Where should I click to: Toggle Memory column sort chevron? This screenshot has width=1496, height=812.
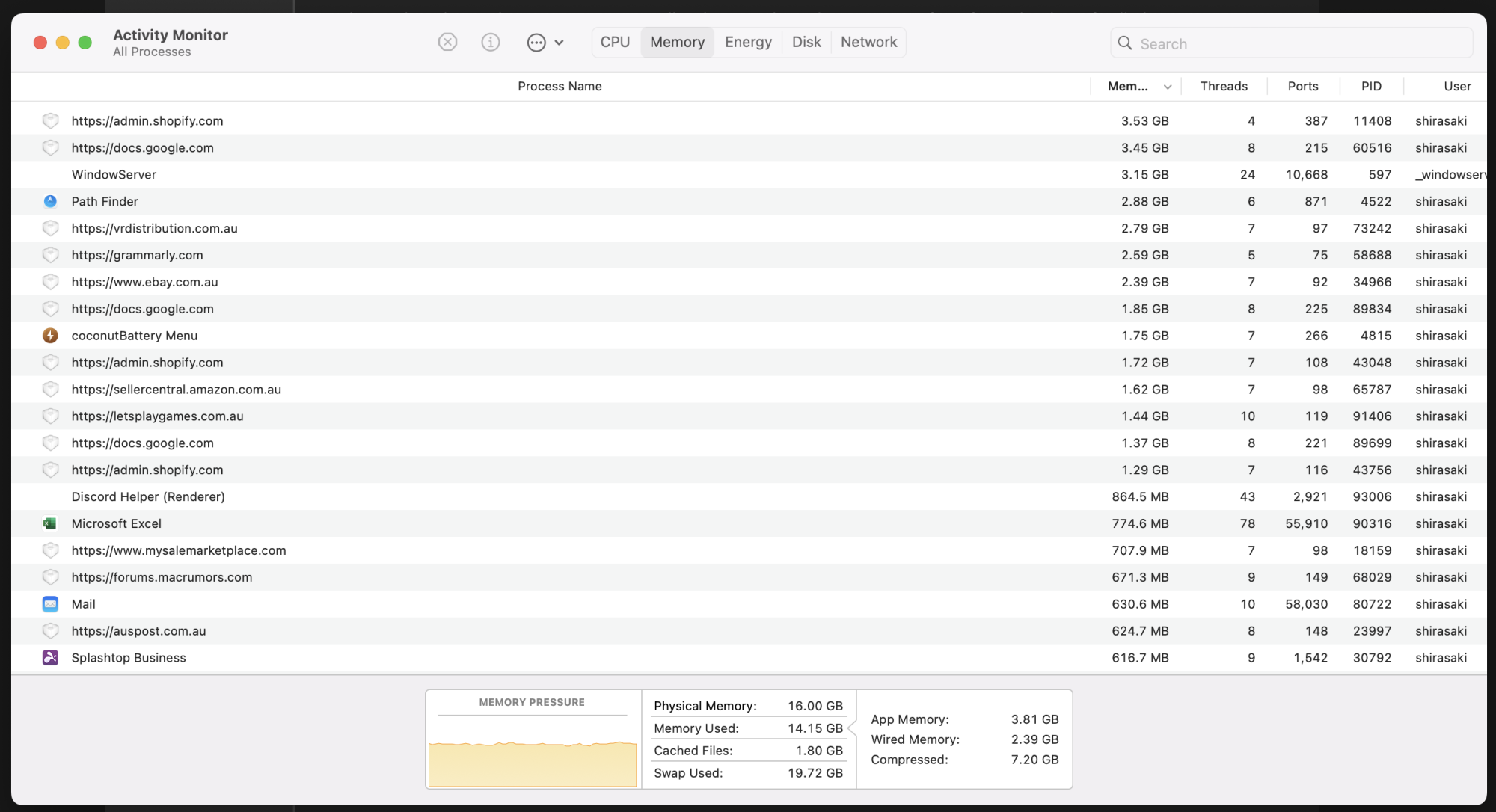tap(1168, 87)
